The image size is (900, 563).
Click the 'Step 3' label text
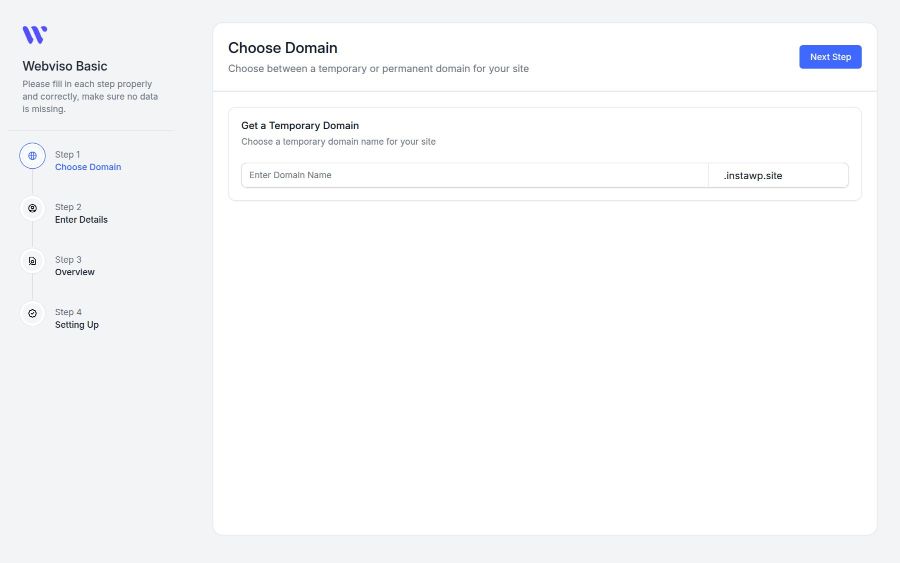point(68,260)
